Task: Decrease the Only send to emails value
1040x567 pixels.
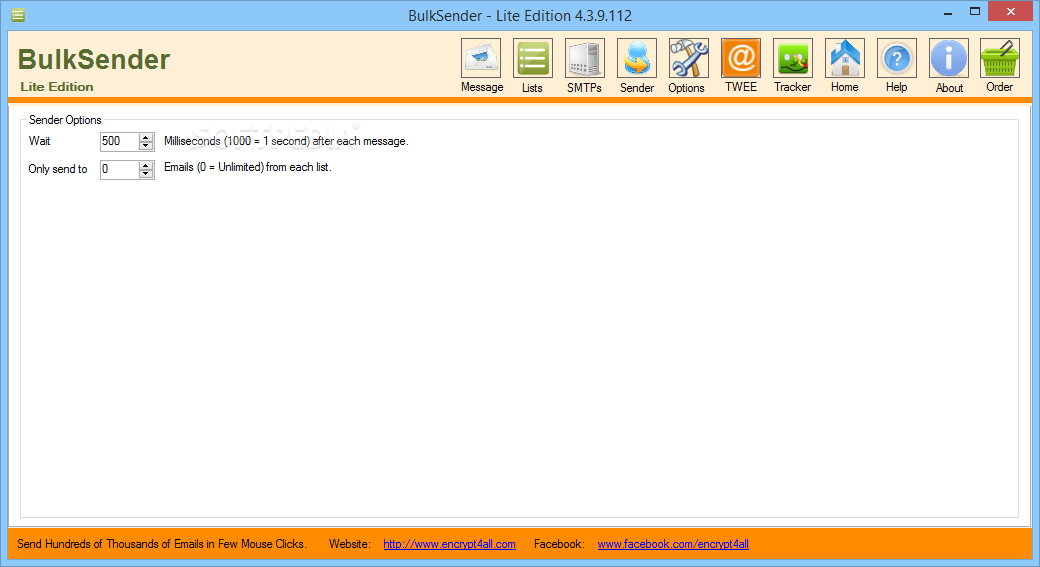Action: (x=146, y=173)
